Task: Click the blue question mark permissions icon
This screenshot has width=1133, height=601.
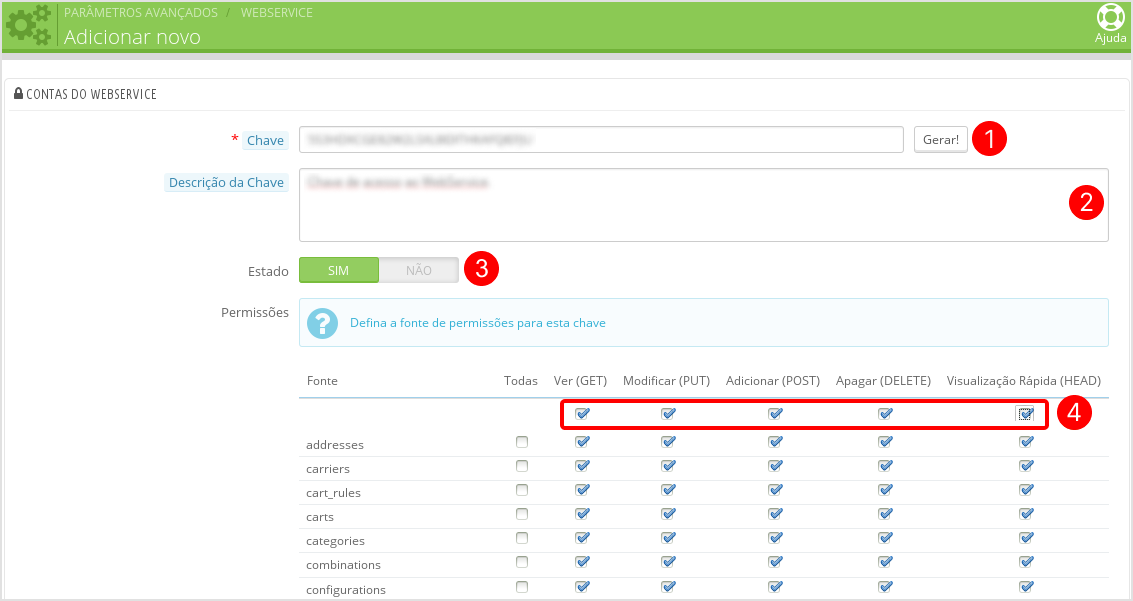Action: pos(322,323)
